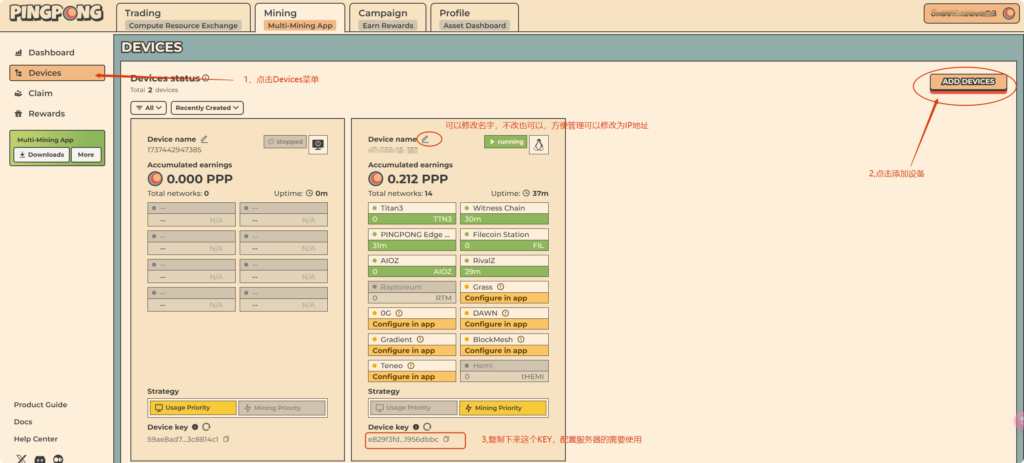Click Configure in app under 0G
Image resolution: width=1024 pixels, height=463 pixels.
pos(412,324)
